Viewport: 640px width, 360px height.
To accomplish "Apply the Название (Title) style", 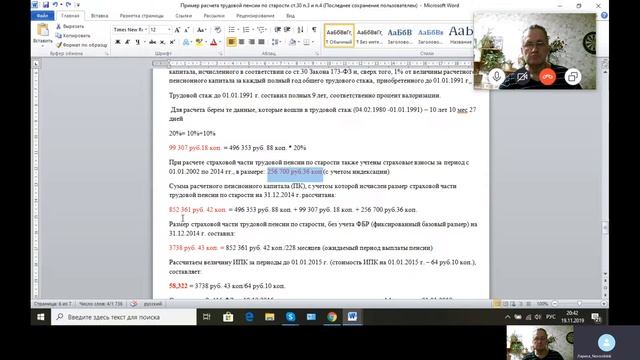I will click(460, 36).
